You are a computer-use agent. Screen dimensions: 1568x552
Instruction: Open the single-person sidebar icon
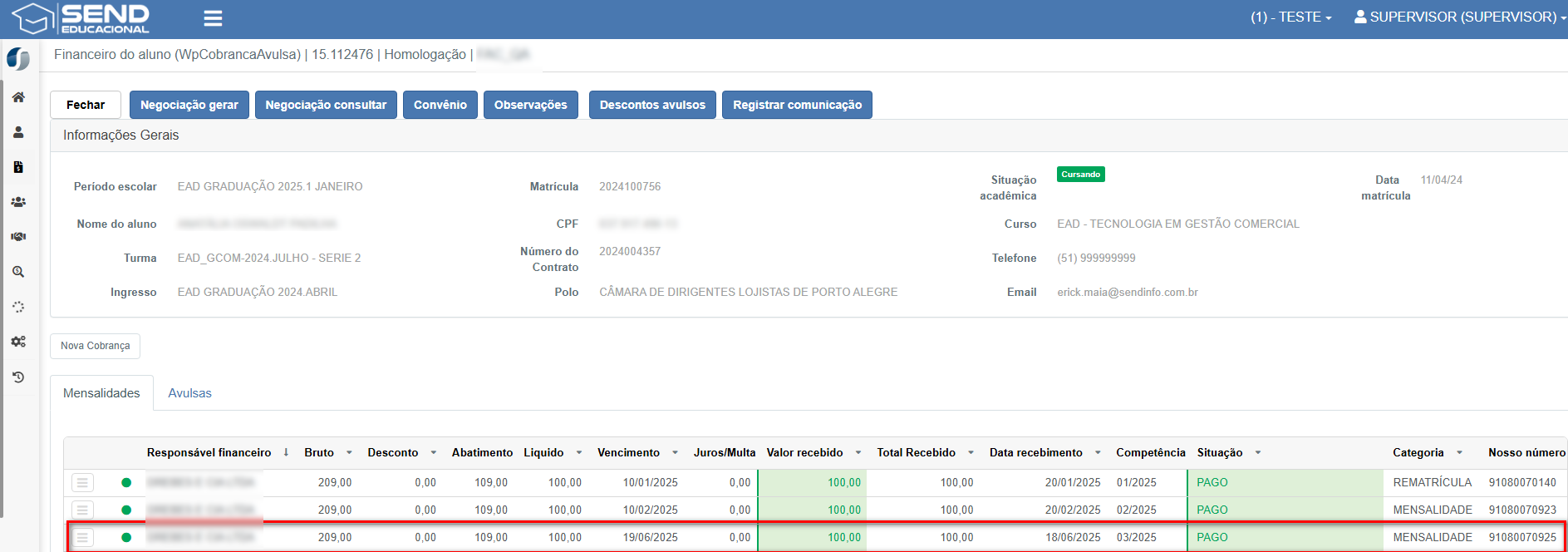coord(18,132)
